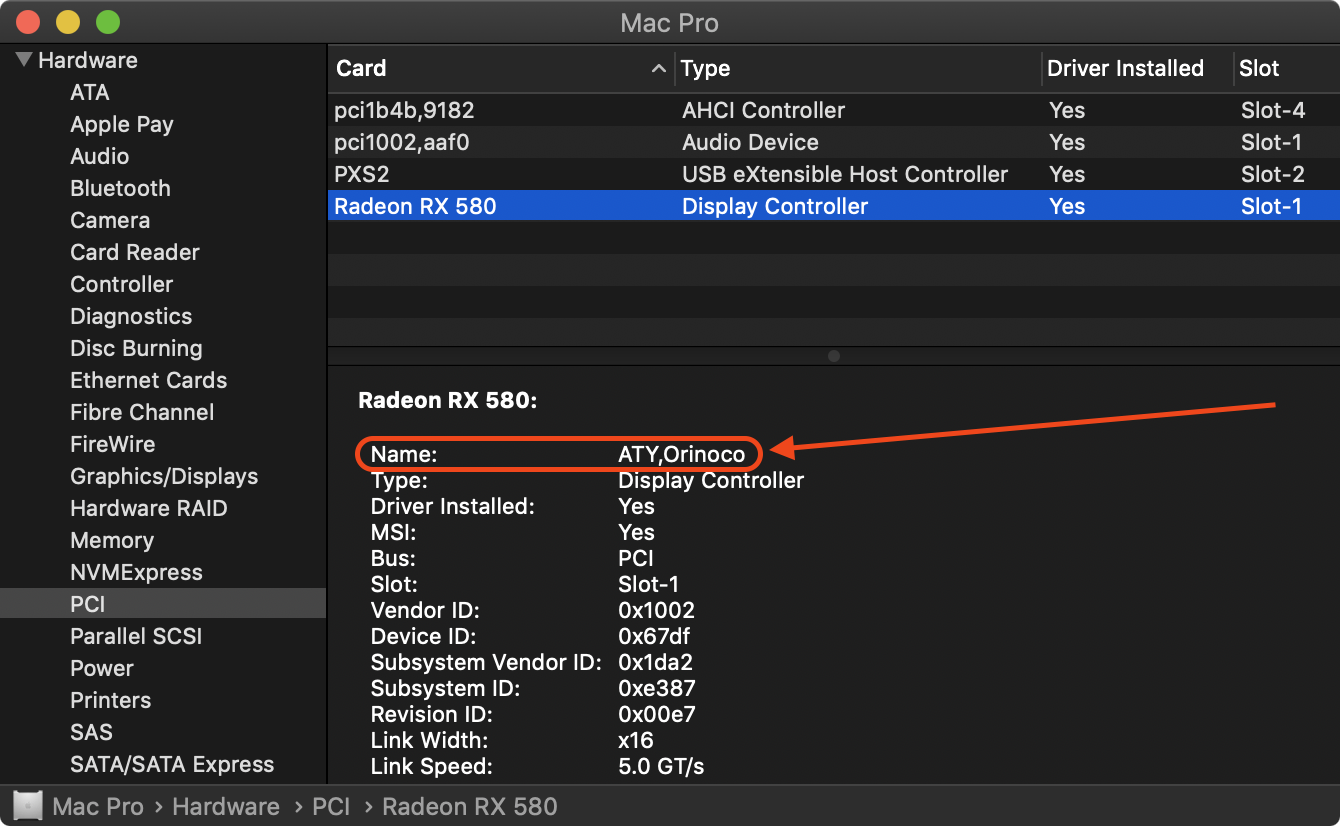Sort by Driver Installed column header
Image resolution: width=1340 pixels, height=826 pixels.
point(1125,68)
